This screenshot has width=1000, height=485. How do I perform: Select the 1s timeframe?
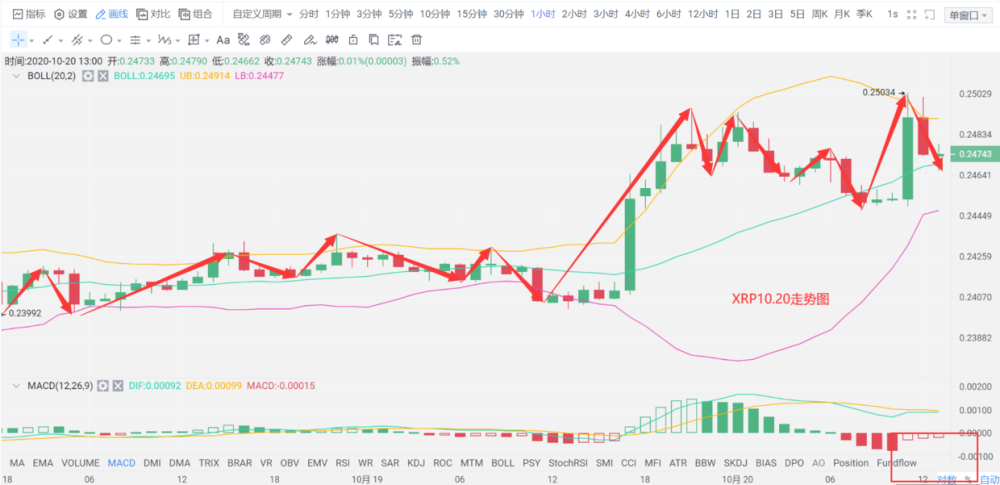tap(892, 14)
